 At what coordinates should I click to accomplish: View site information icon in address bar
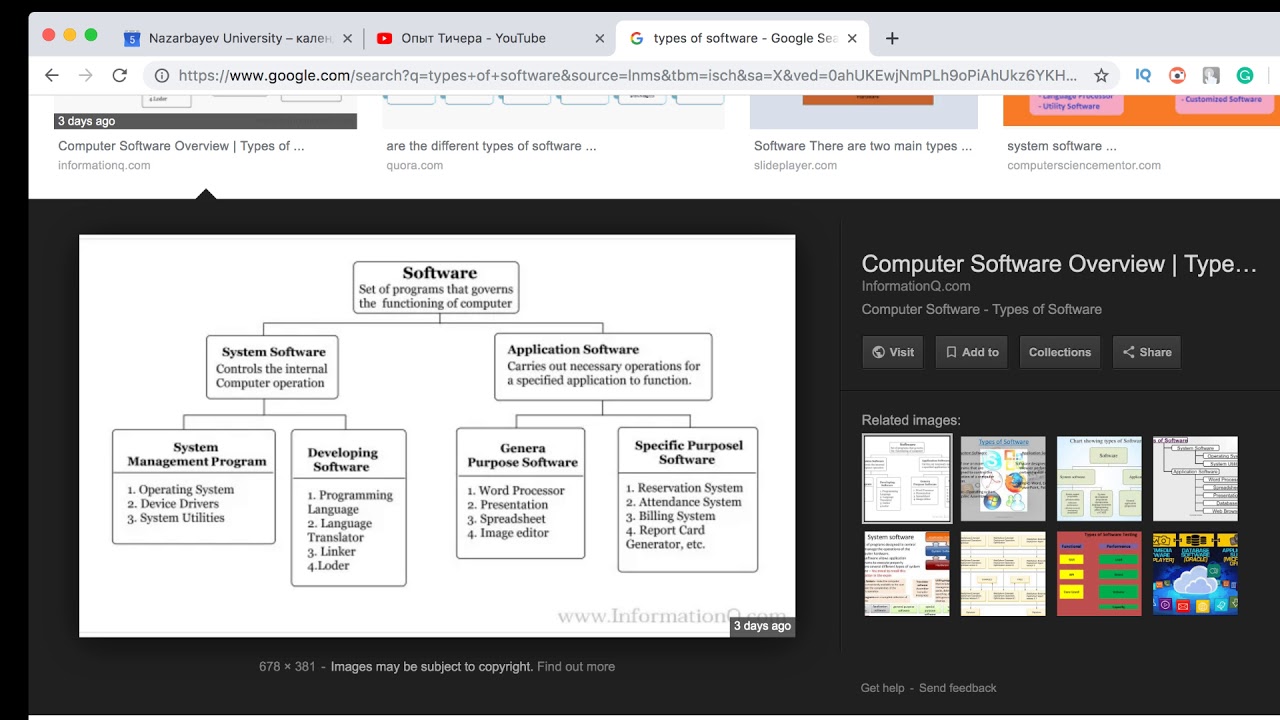162,75
